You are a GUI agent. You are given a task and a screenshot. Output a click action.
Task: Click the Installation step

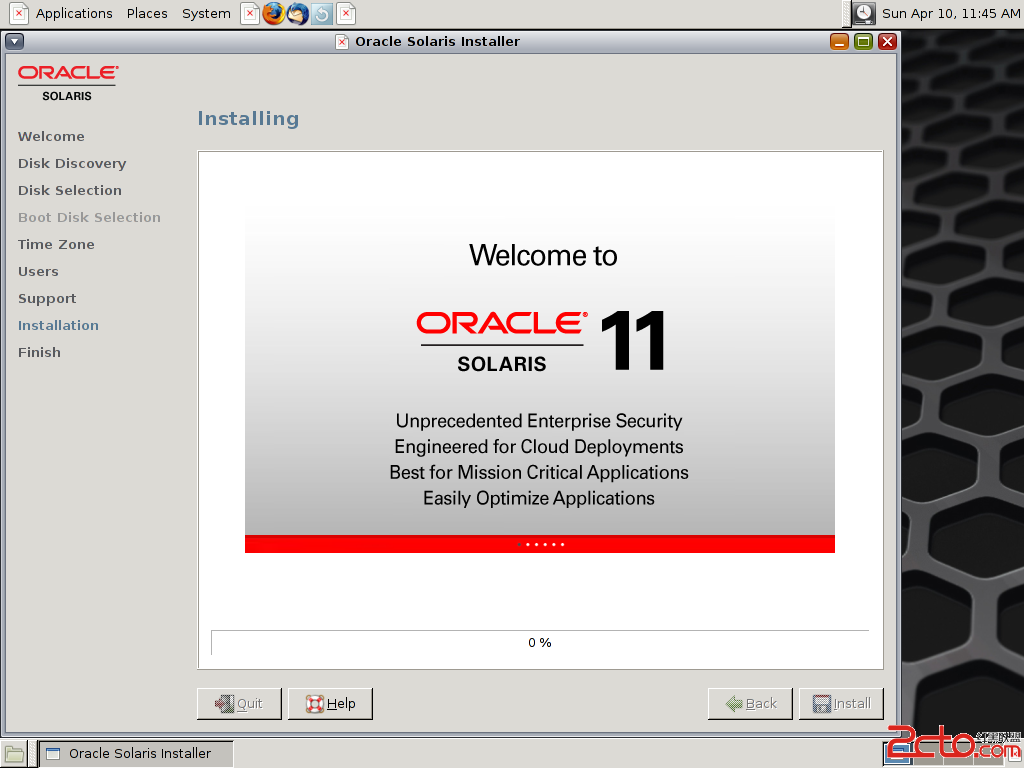(58, 325)
